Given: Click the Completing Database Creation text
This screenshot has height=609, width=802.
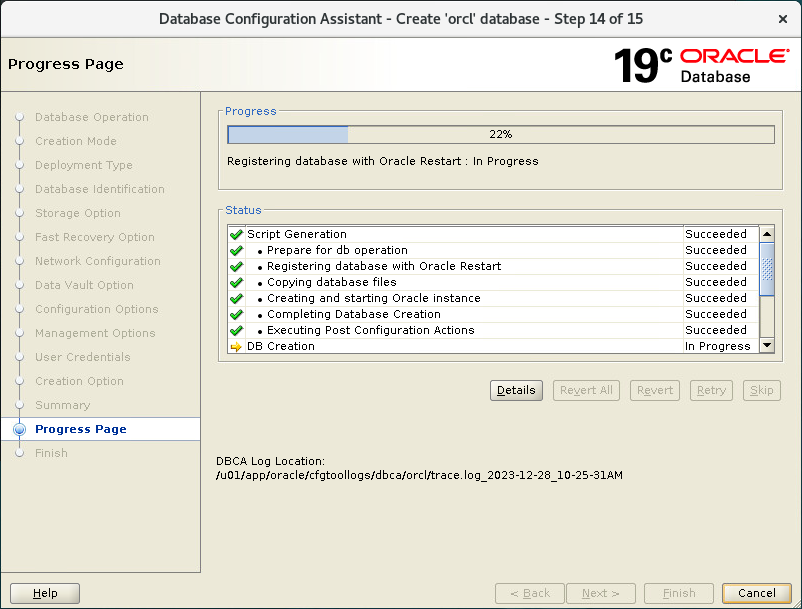Looking at the screenshot, I should click(x=354, y=314).
